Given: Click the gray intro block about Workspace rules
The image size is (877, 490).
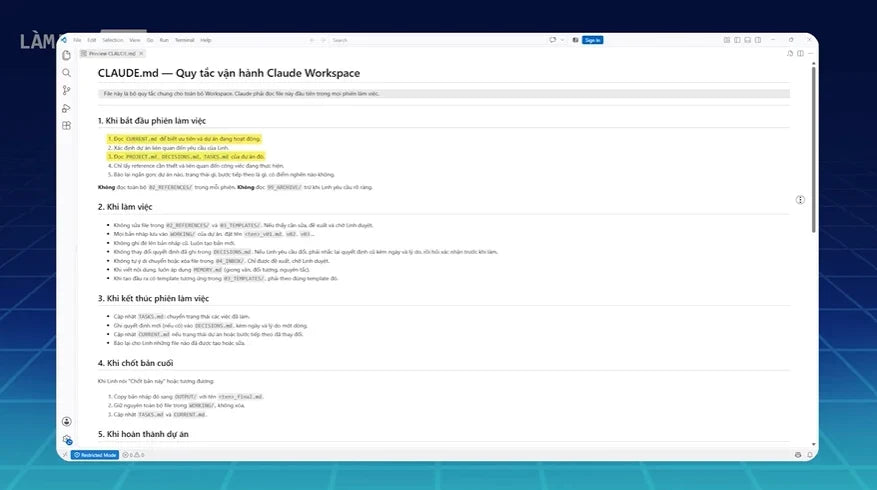Looking at the screenshot, I should tap(444, 93).
